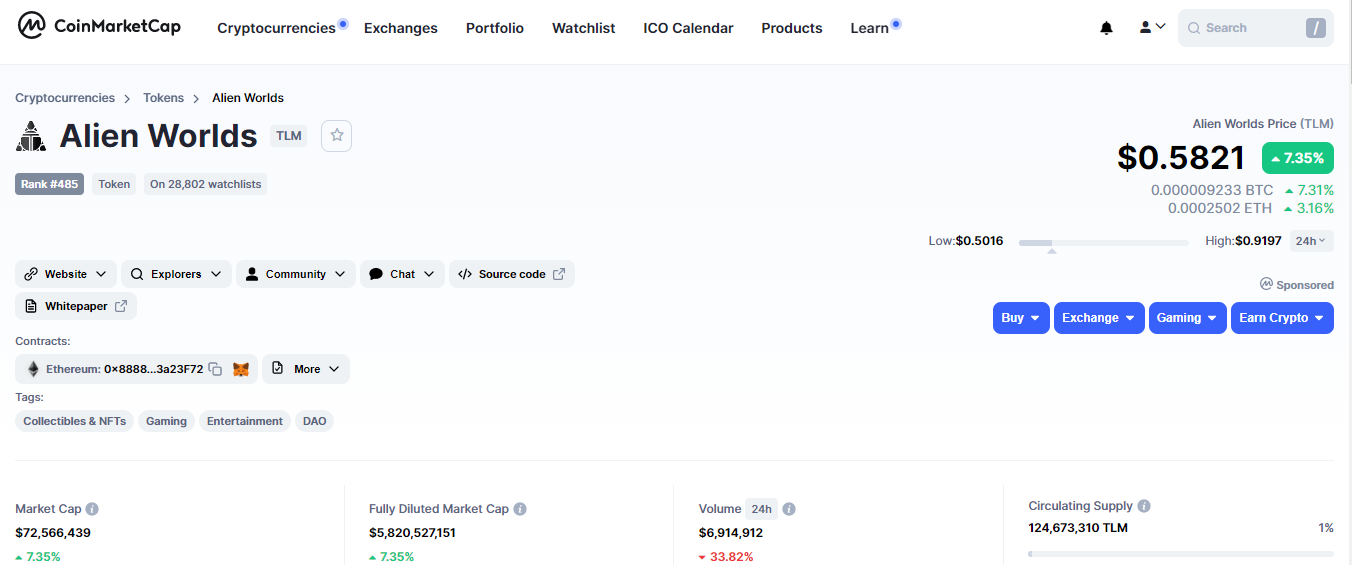
Task: Click the Cryptocurrencies breadcrumb
Action: tap(65, 98)
